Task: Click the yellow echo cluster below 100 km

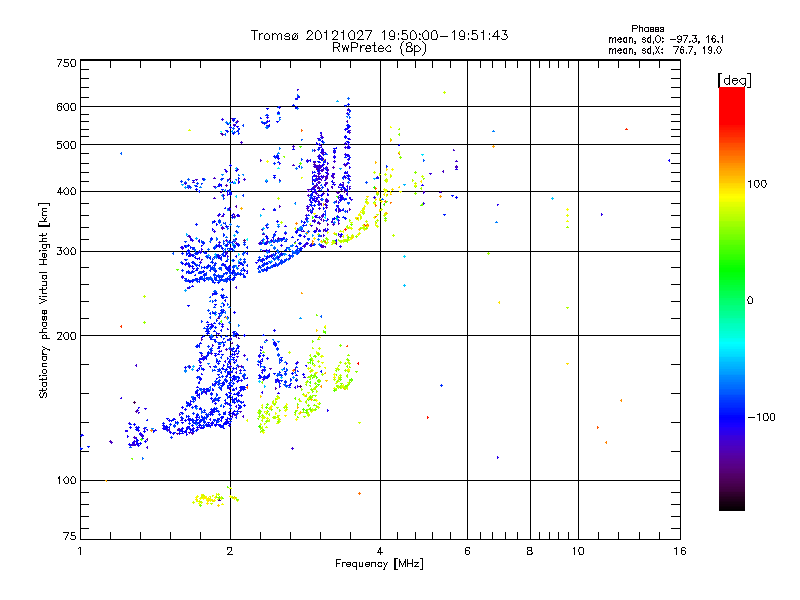Action: click(214, 498)
